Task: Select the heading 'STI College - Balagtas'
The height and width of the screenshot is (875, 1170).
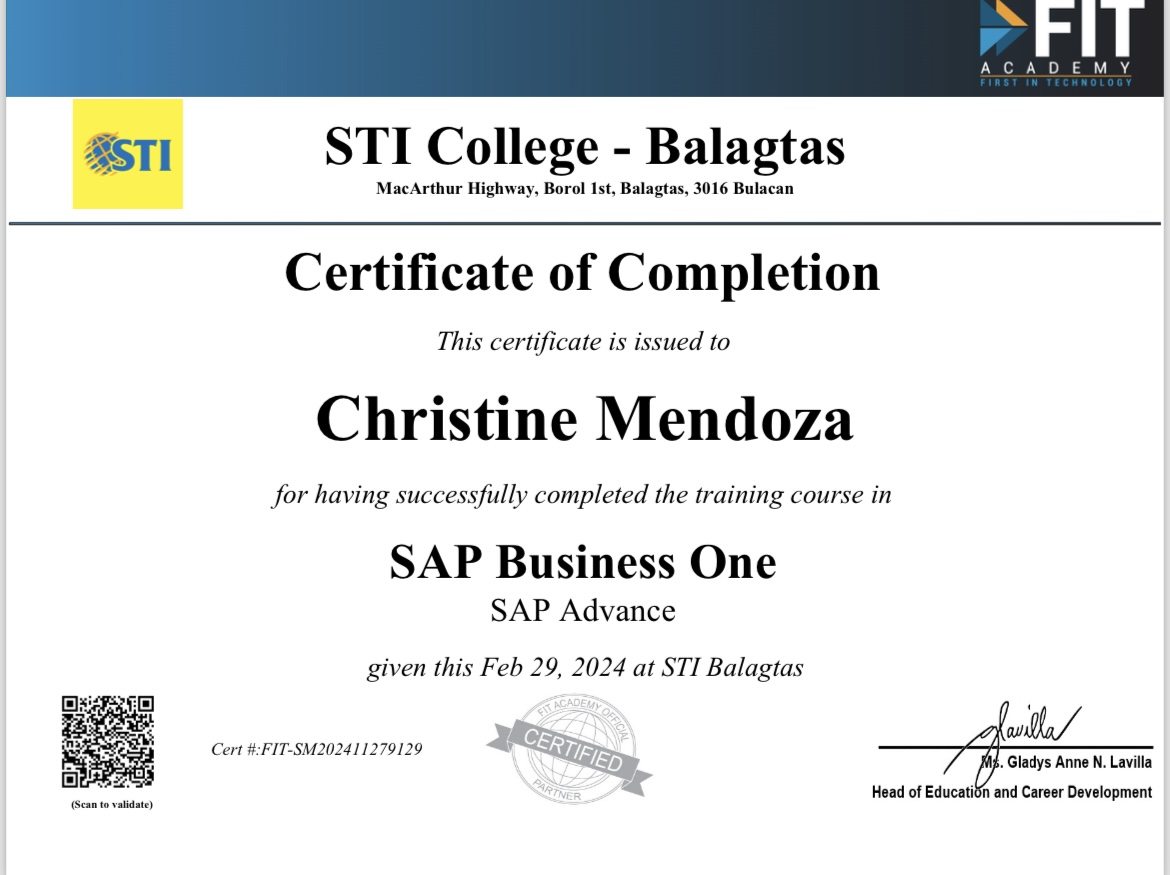Action: pos(585,146)
